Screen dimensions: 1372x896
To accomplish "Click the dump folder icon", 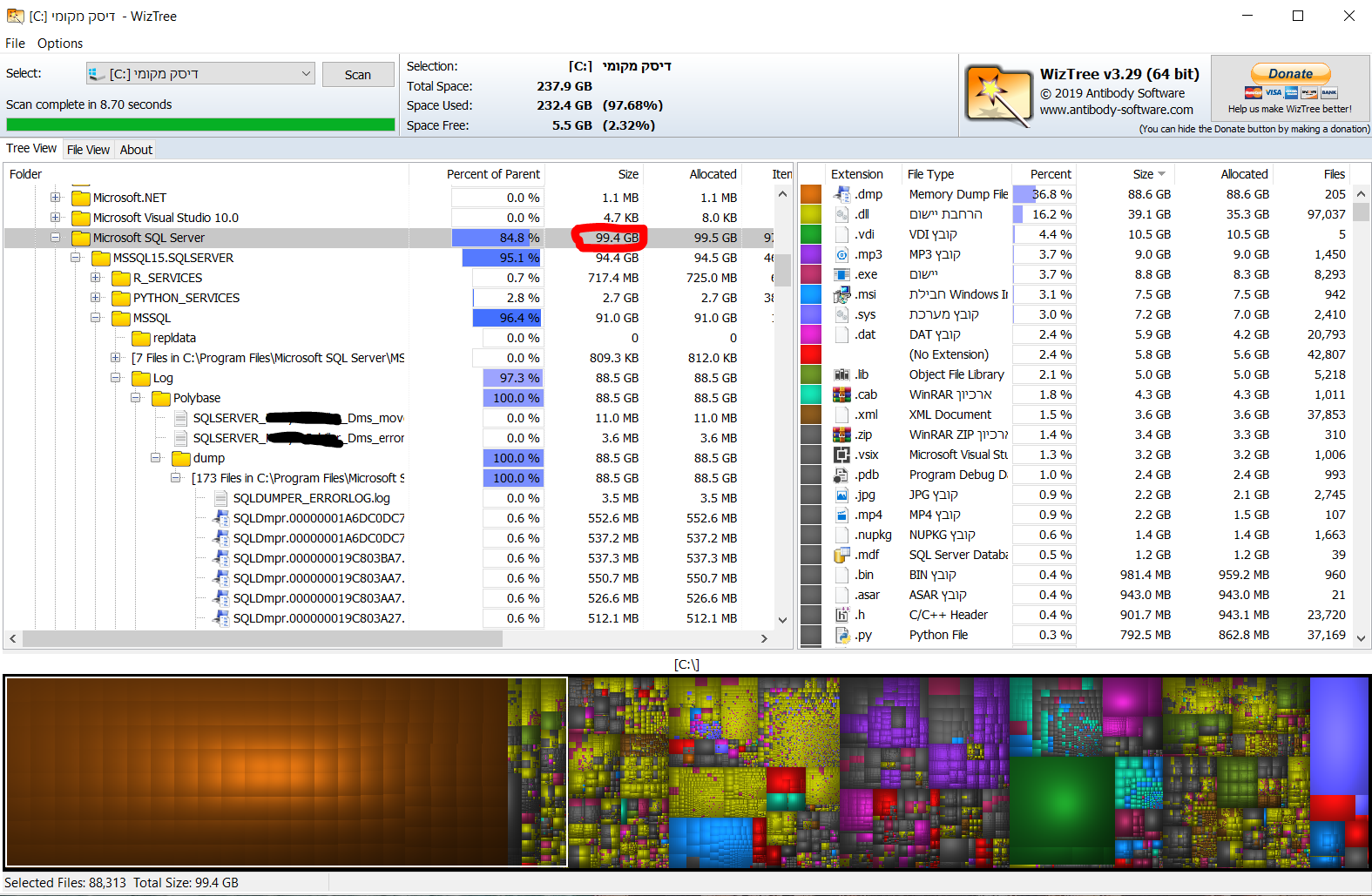I will pyautogui.click(x=181, y=458).
